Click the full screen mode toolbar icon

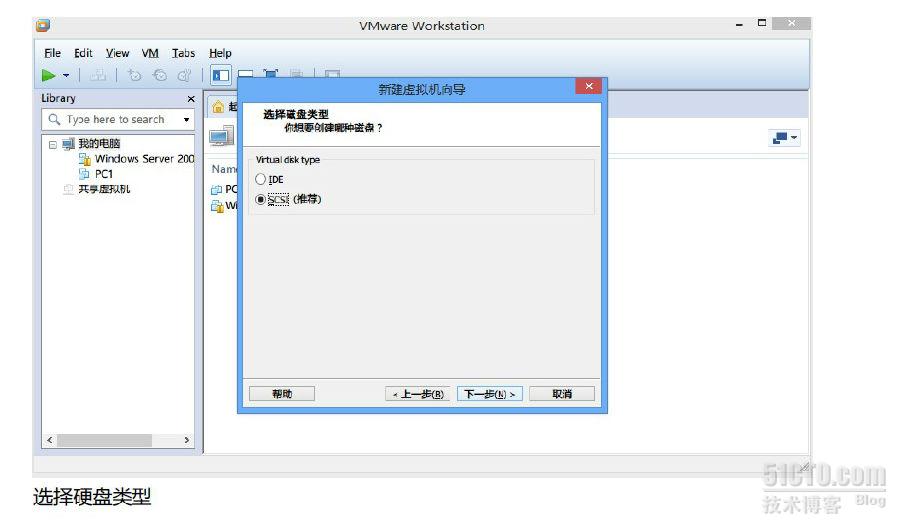[x=270, y=73]
